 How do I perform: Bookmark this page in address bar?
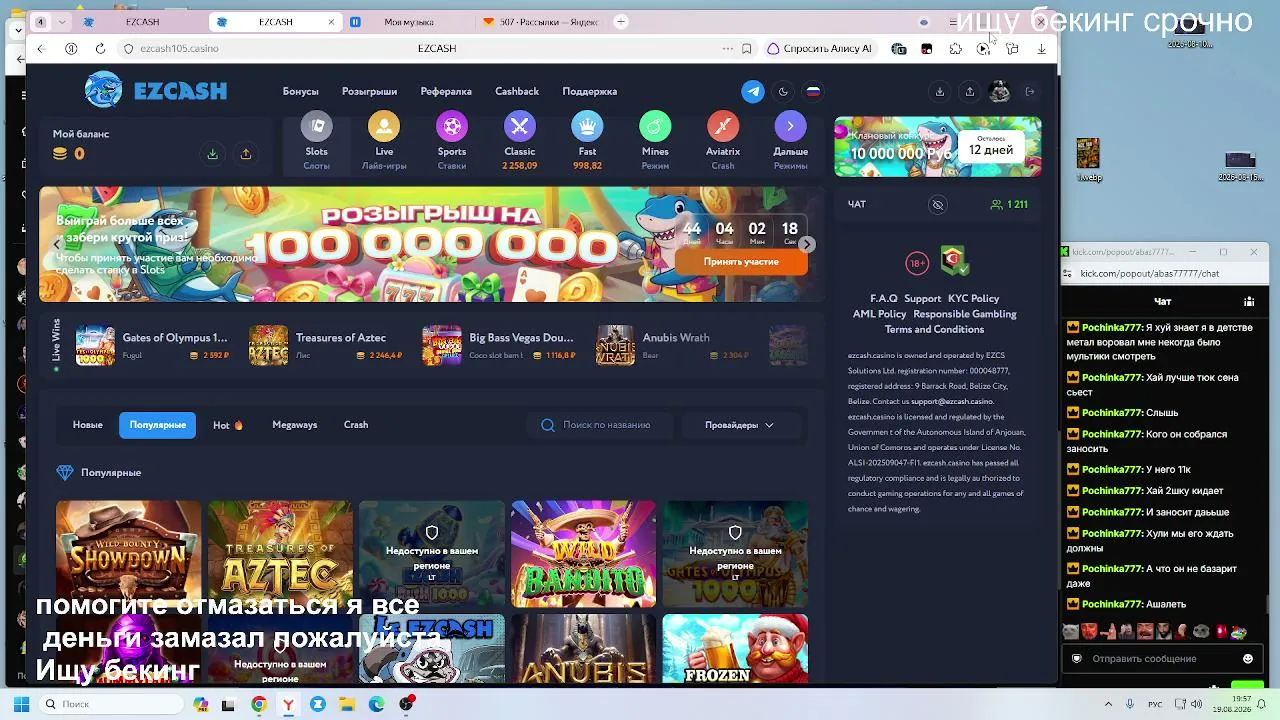coord(747,48)
